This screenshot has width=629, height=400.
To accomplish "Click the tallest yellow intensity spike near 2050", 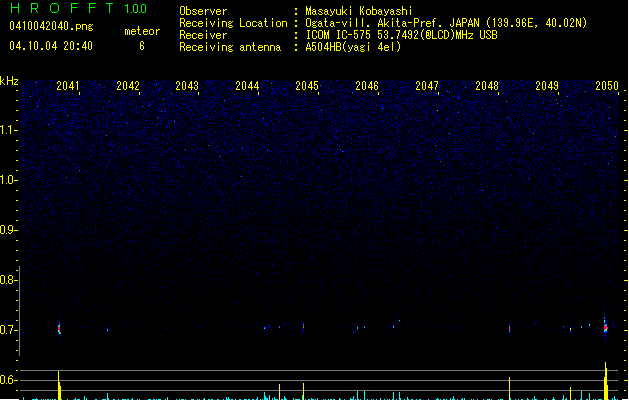I will (606, 381).
